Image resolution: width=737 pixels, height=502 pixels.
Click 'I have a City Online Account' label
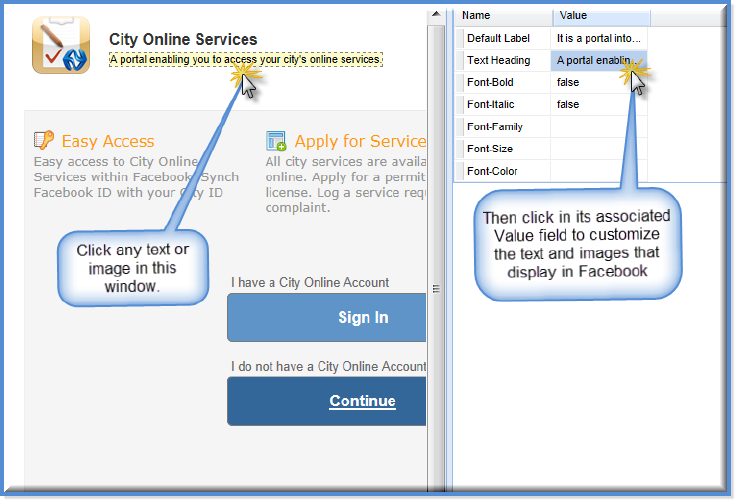(310, 282)
